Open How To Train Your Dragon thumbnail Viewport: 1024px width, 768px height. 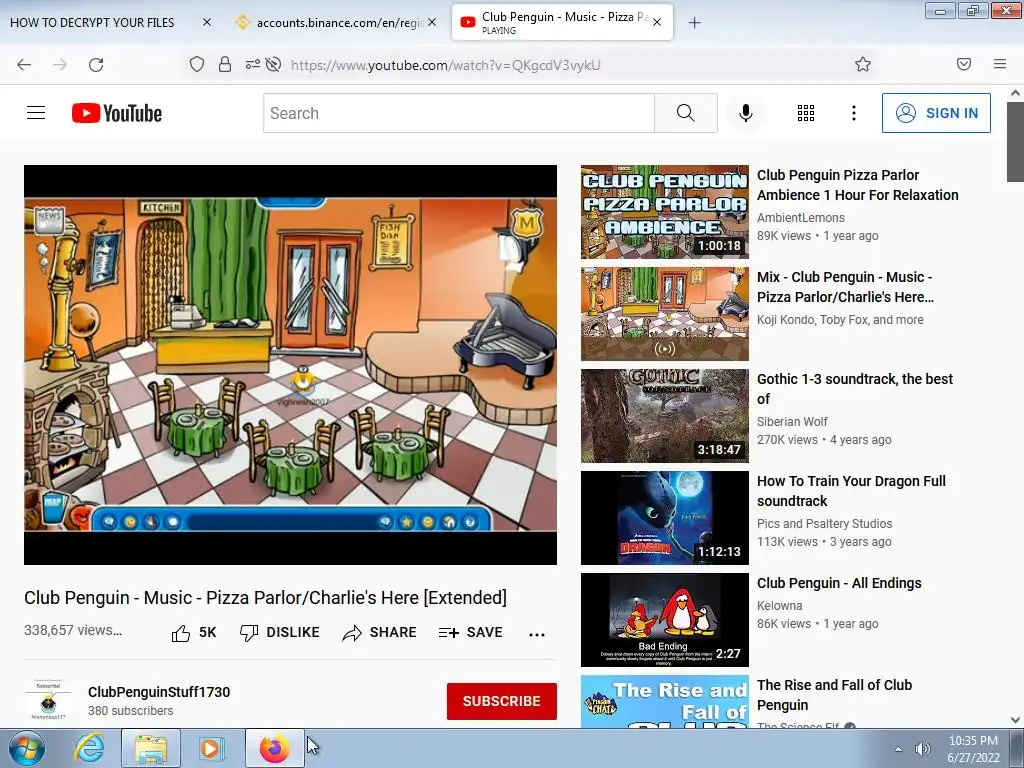click(x=665, y=518)
